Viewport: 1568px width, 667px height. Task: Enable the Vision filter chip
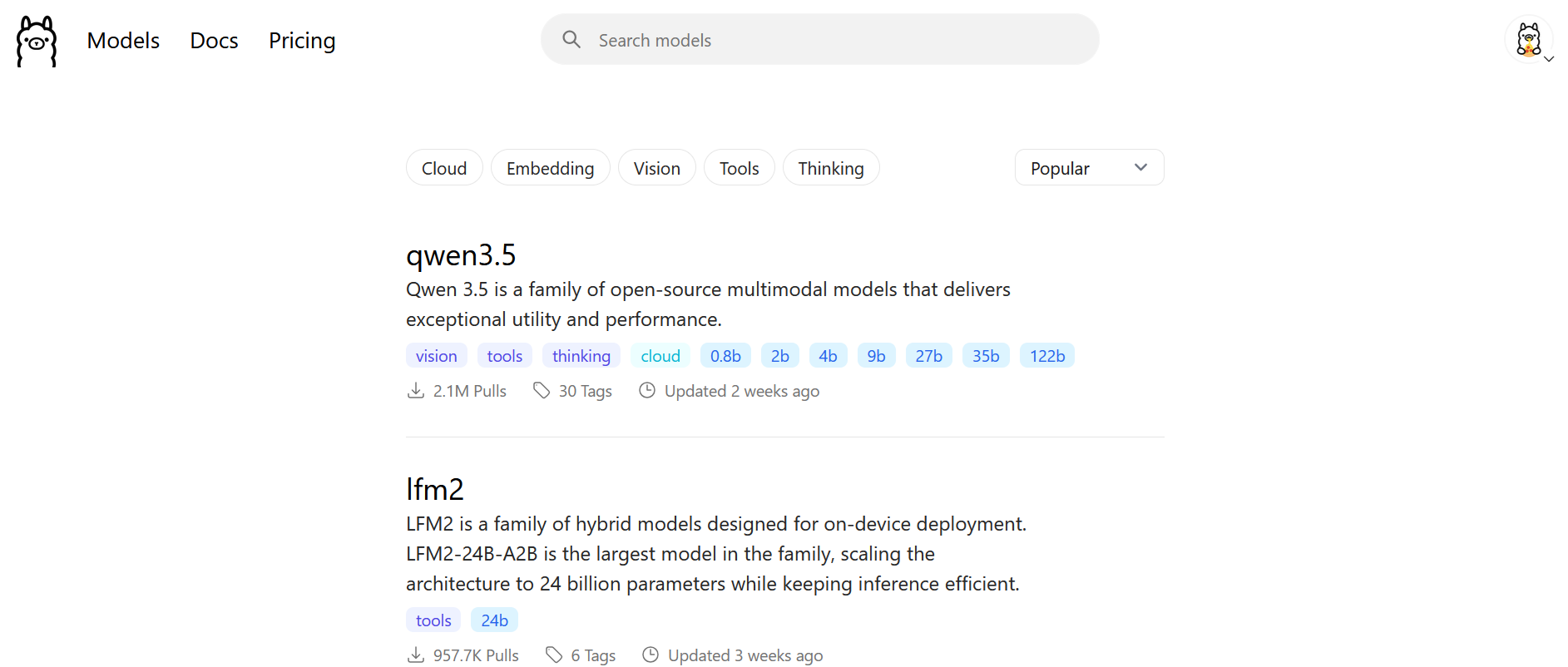point(656,168)
